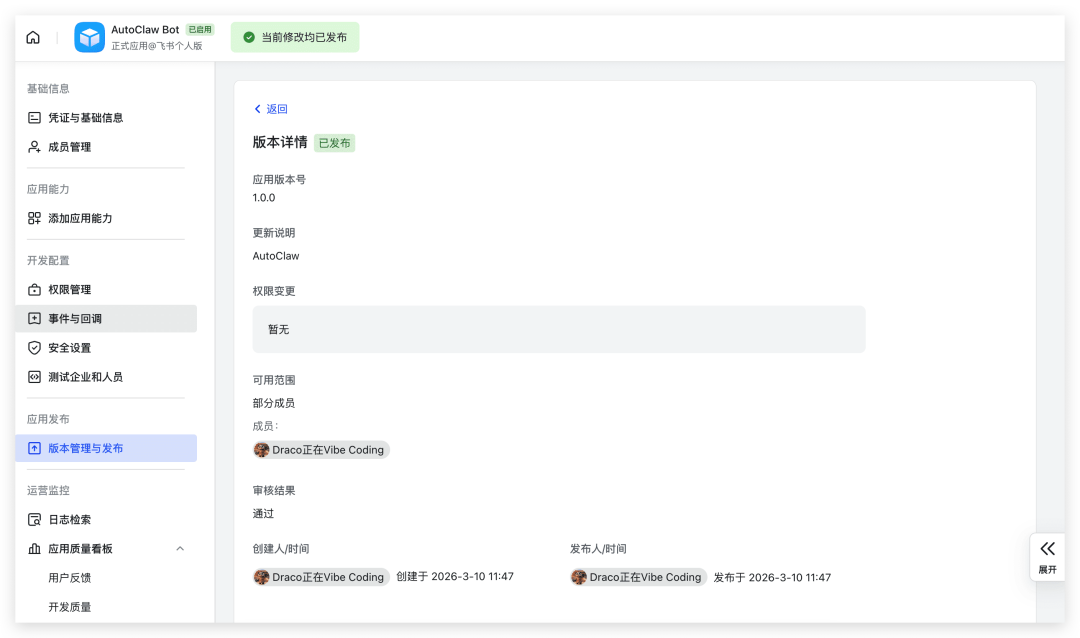The height and width of the screenshot is (638, 1080).
Task: Select the 事件与回调 sidebar entry icon
Action: pyautogui.click(x=33, y=318)
